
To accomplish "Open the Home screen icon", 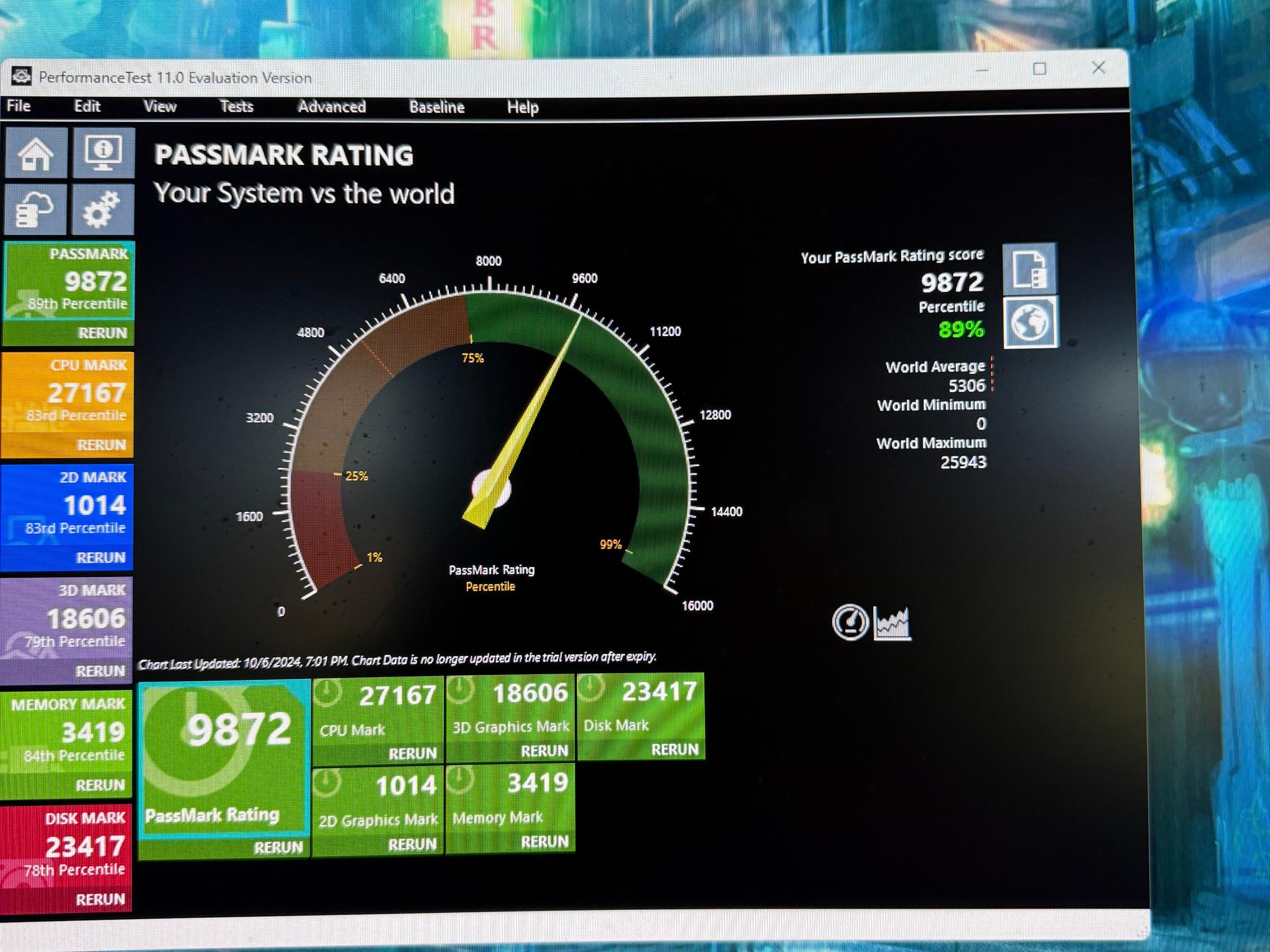I will [x=35, y=152].
